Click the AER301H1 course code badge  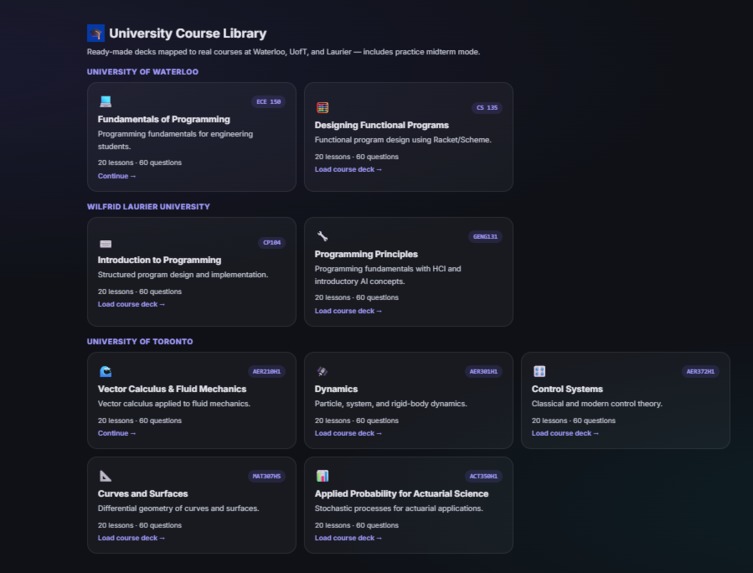(x=484, y=371)
